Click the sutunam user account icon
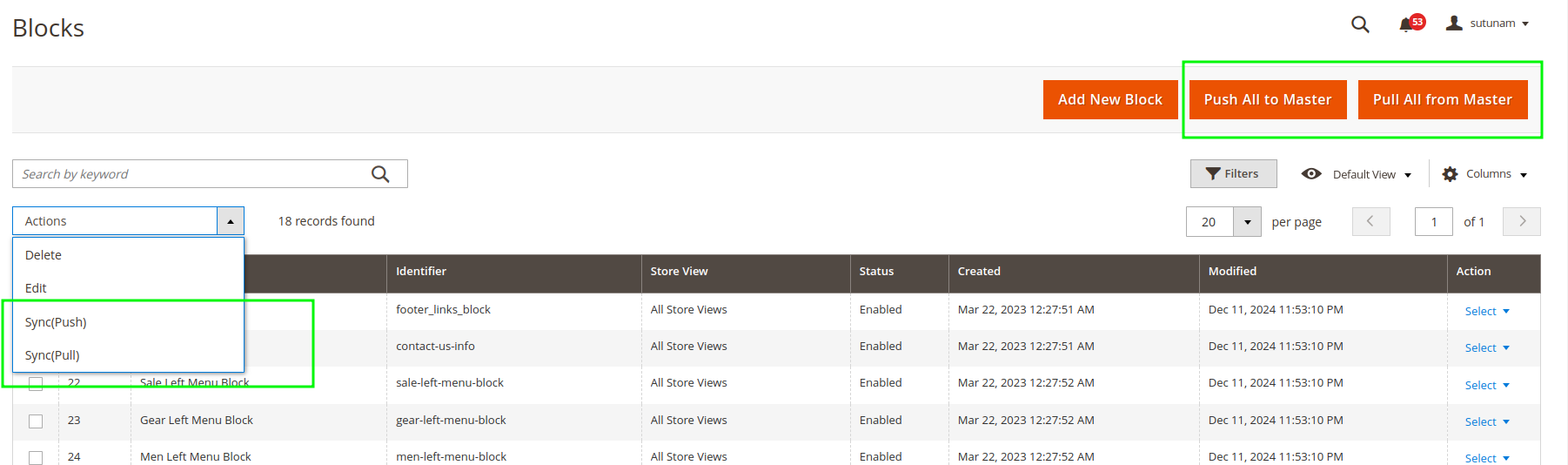Image resolution: width=1568 pixels, height=465 pixels. [1454, 24]
